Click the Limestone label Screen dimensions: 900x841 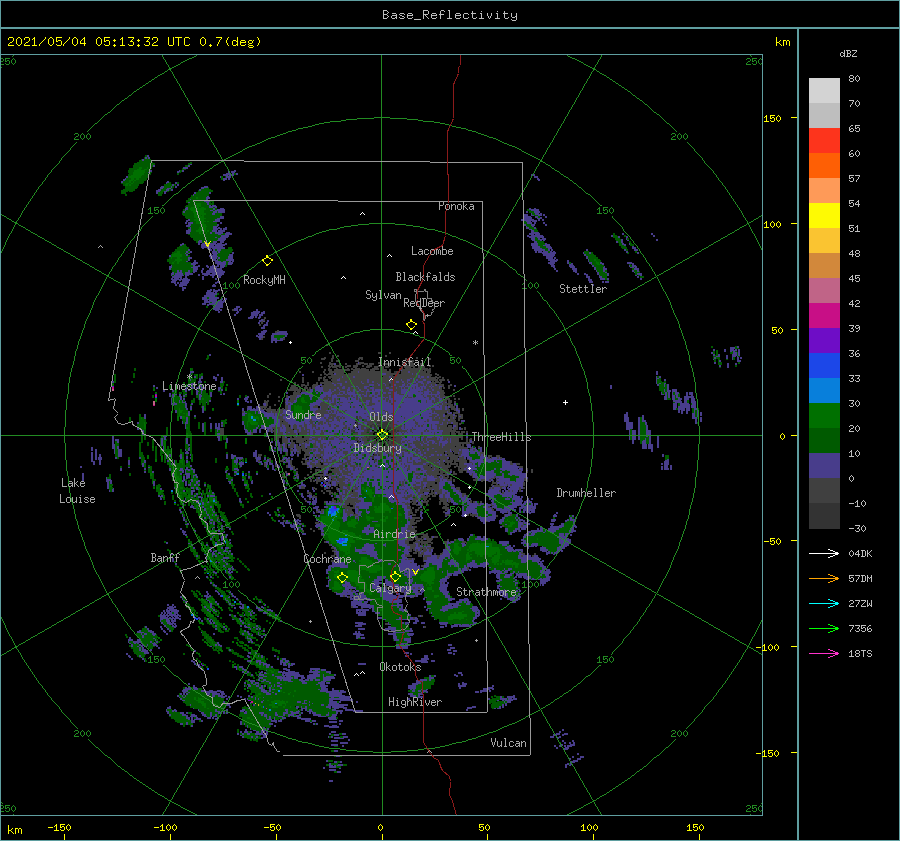[189, 386]
